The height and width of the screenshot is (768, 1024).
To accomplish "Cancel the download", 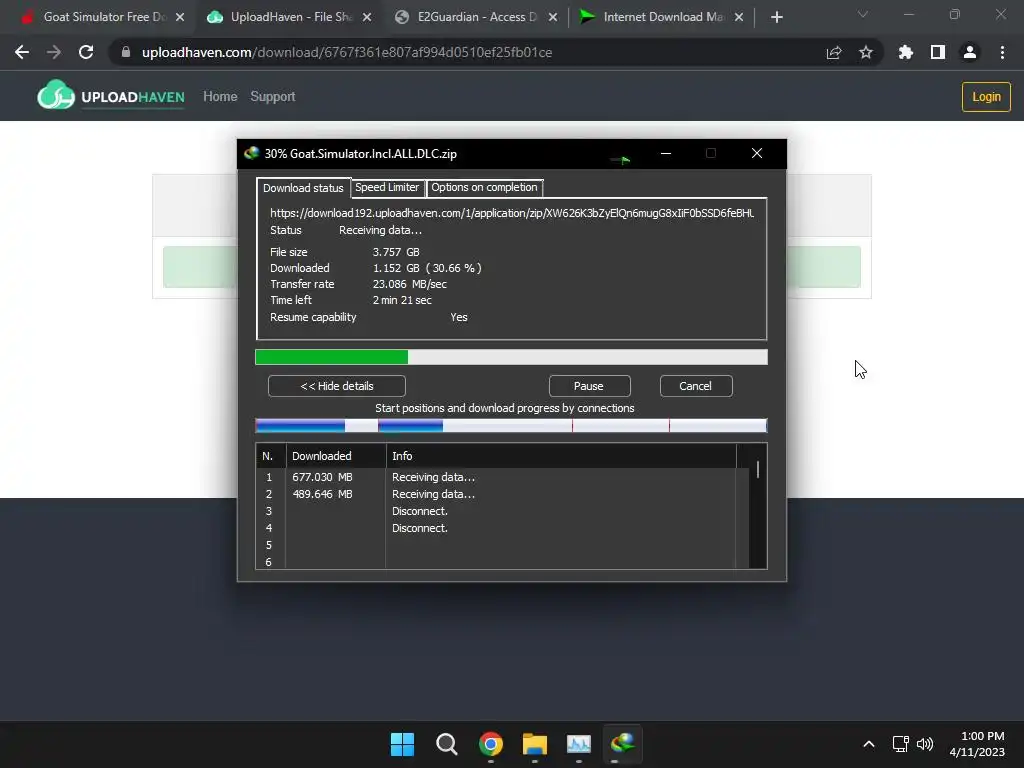I will [x=696, y=386].
